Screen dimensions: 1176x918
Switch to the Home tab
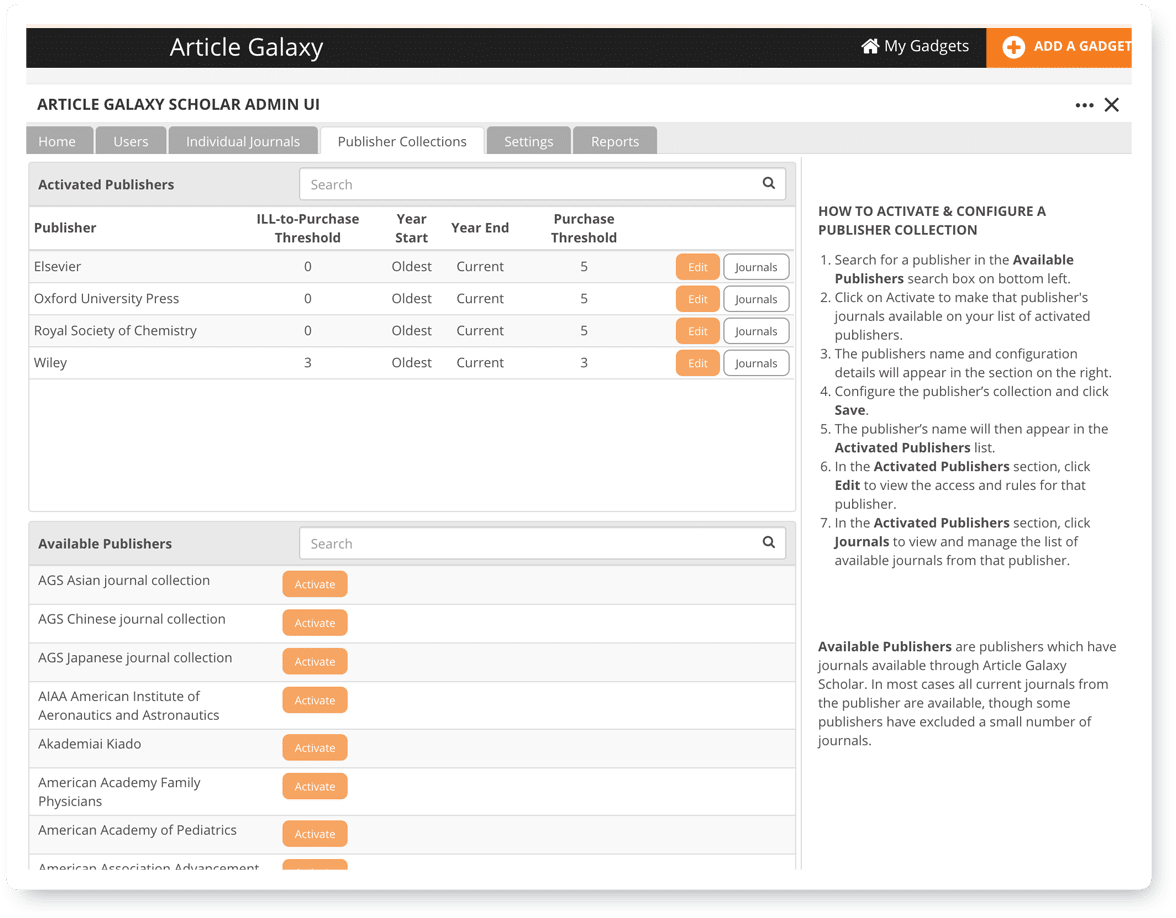point(57,141)
